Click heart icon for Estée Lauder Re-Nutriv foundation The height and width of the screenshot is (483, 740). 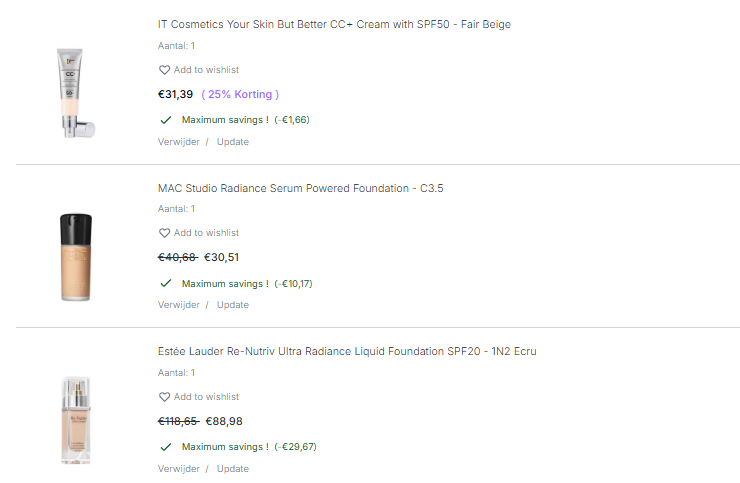point(165,397)
